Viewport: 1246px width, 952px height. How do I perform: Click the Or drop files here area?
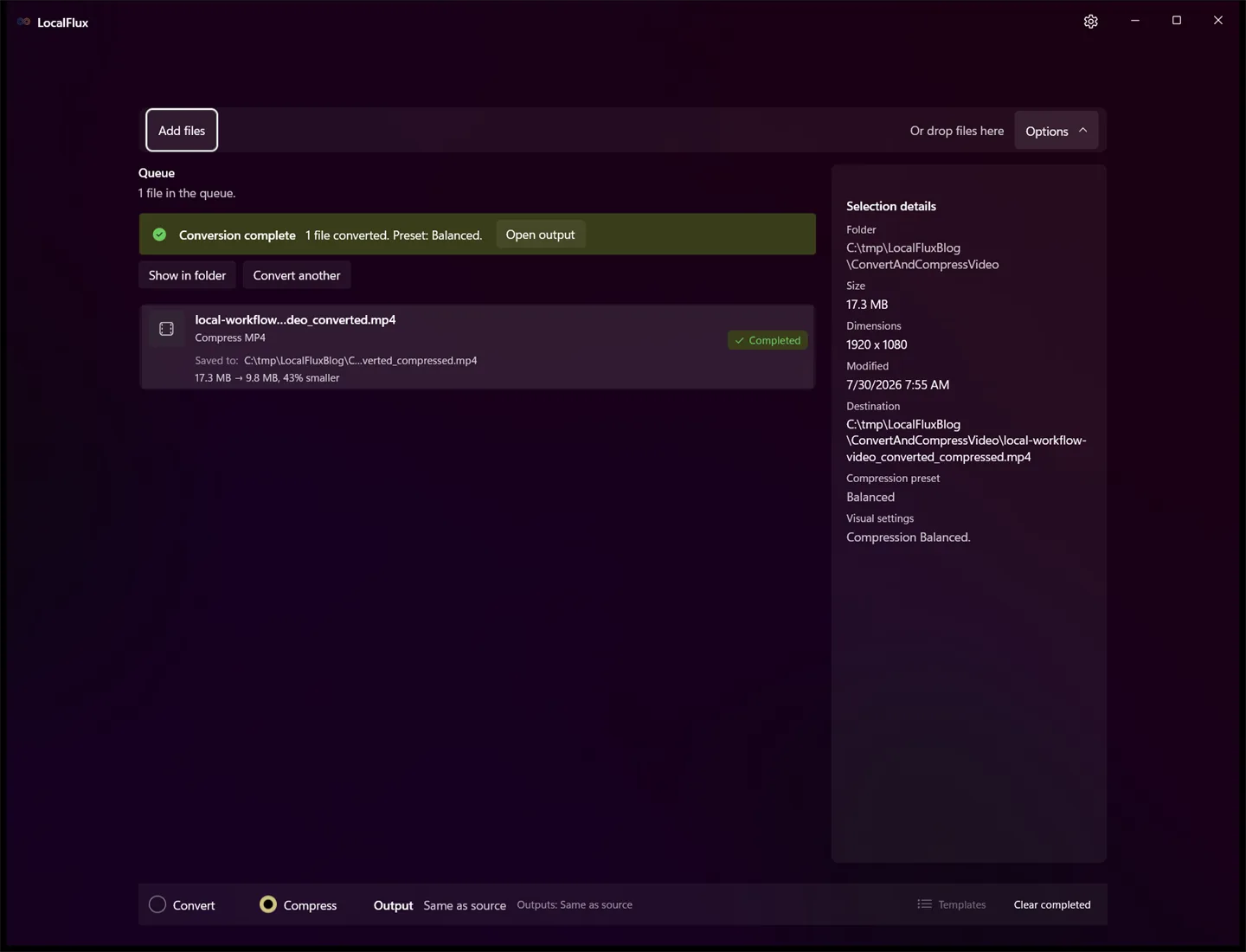click(x=957, y=131)
